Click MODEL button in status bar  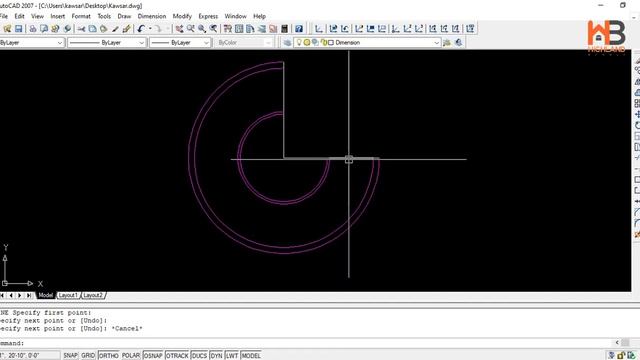(x=251, y=356)
